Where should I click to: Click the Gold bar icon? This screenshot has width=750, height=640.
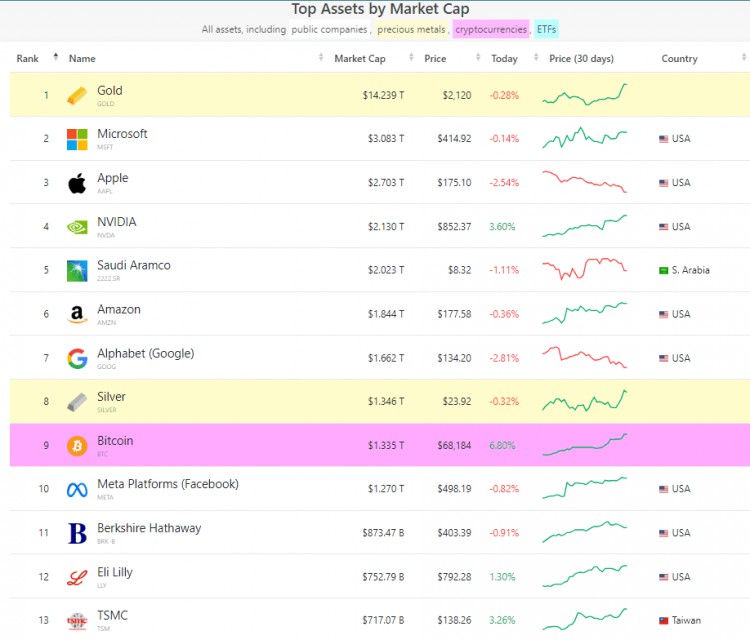pyautogui.click(x=77, y=96)
